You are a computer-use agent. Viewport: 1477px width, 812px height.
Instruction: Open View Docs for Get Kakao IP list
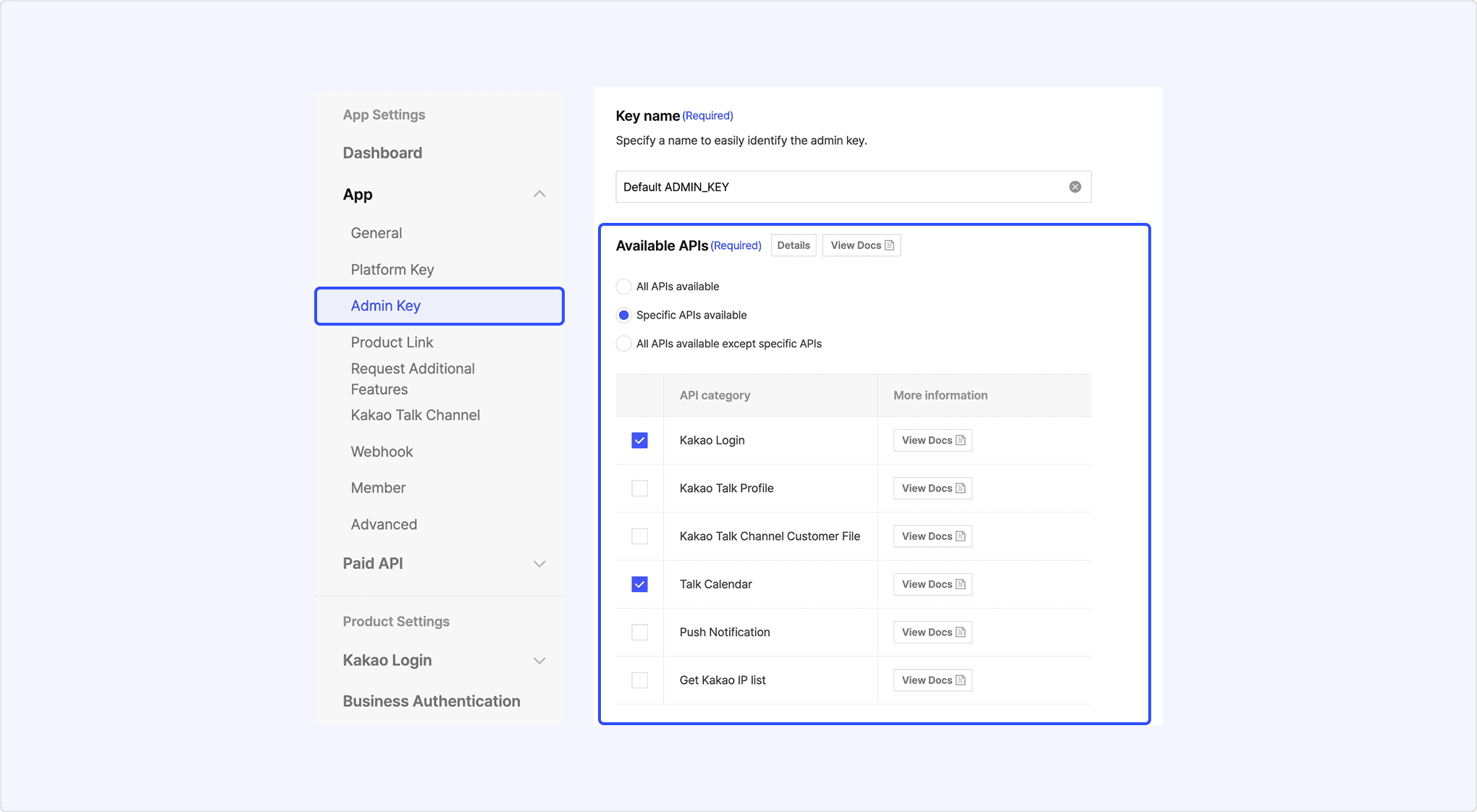point(933,680)
